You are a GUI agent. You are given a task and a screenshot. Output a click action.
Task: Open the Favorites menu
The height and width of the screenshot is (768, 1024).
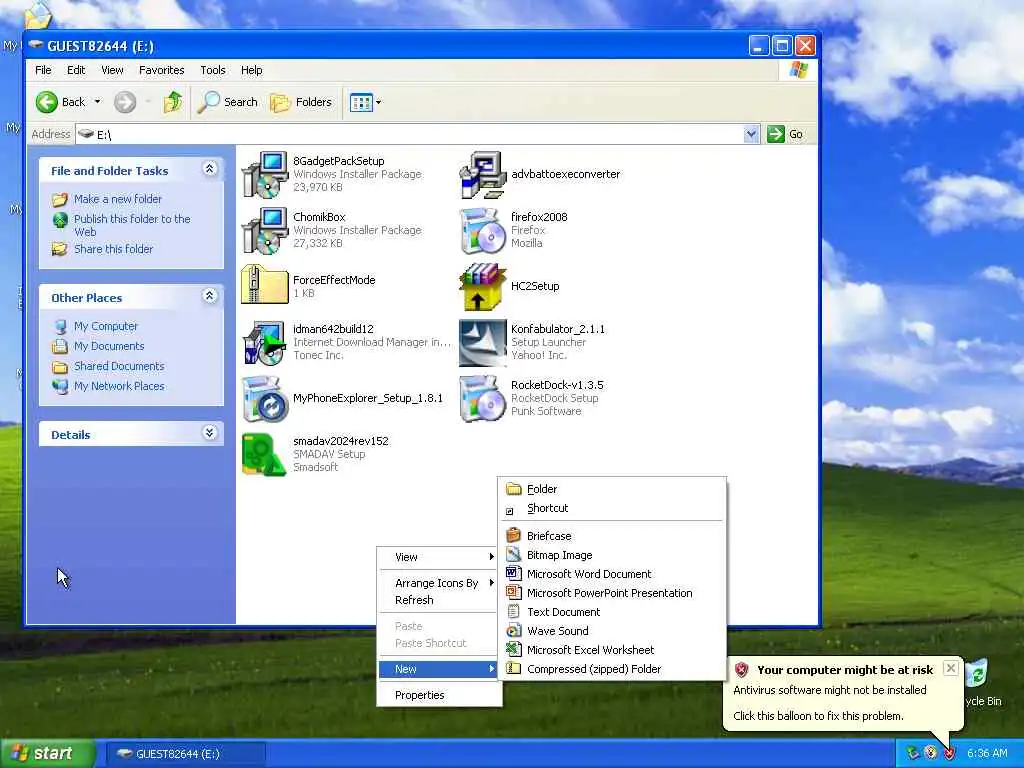pos(161,70)
